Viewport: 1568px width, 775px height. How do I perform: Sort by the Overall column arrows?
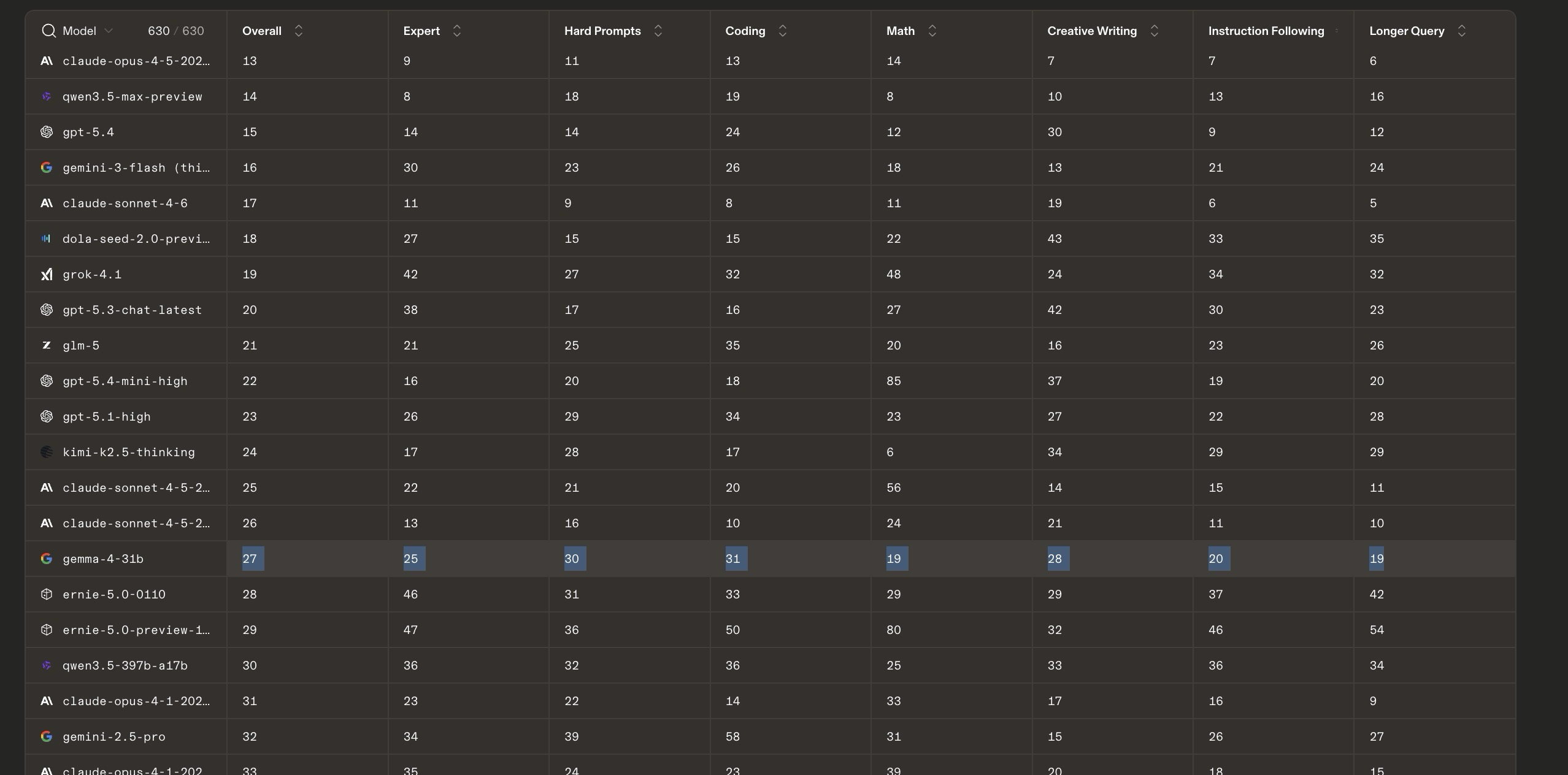299,31
